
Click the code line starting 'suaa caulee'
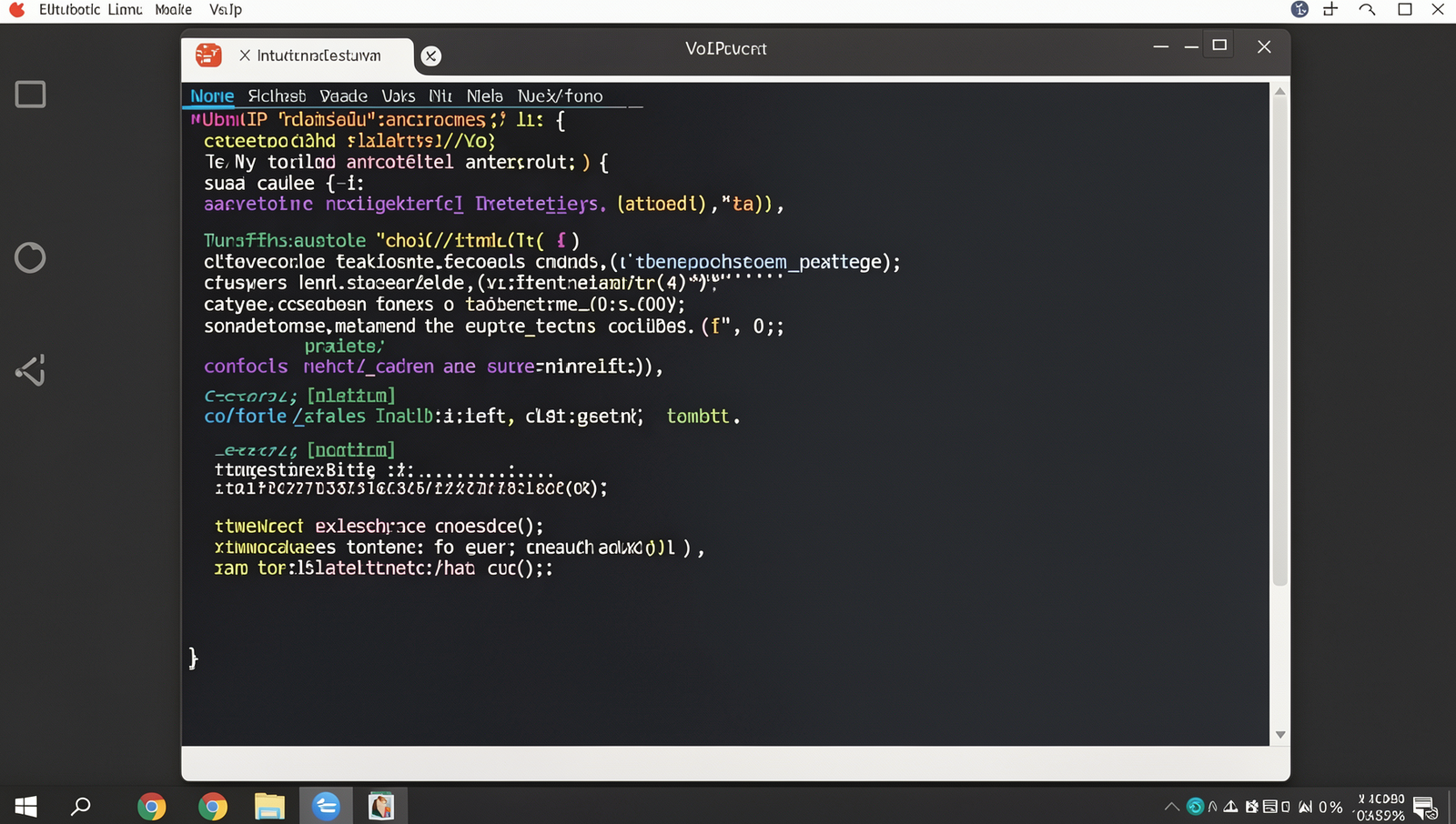click(x=284, y=183)
